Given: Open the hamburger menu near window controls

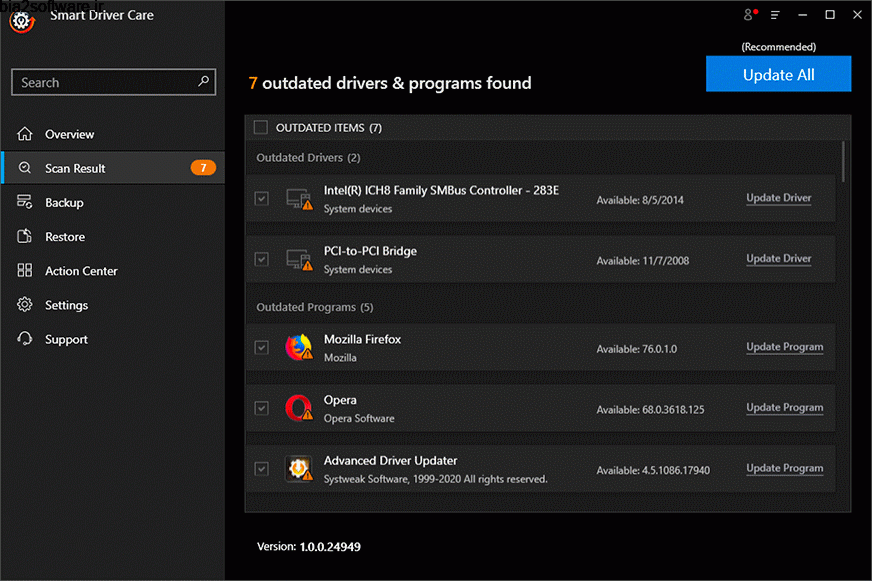Looking at the screenshot, I should pos(775,15).
